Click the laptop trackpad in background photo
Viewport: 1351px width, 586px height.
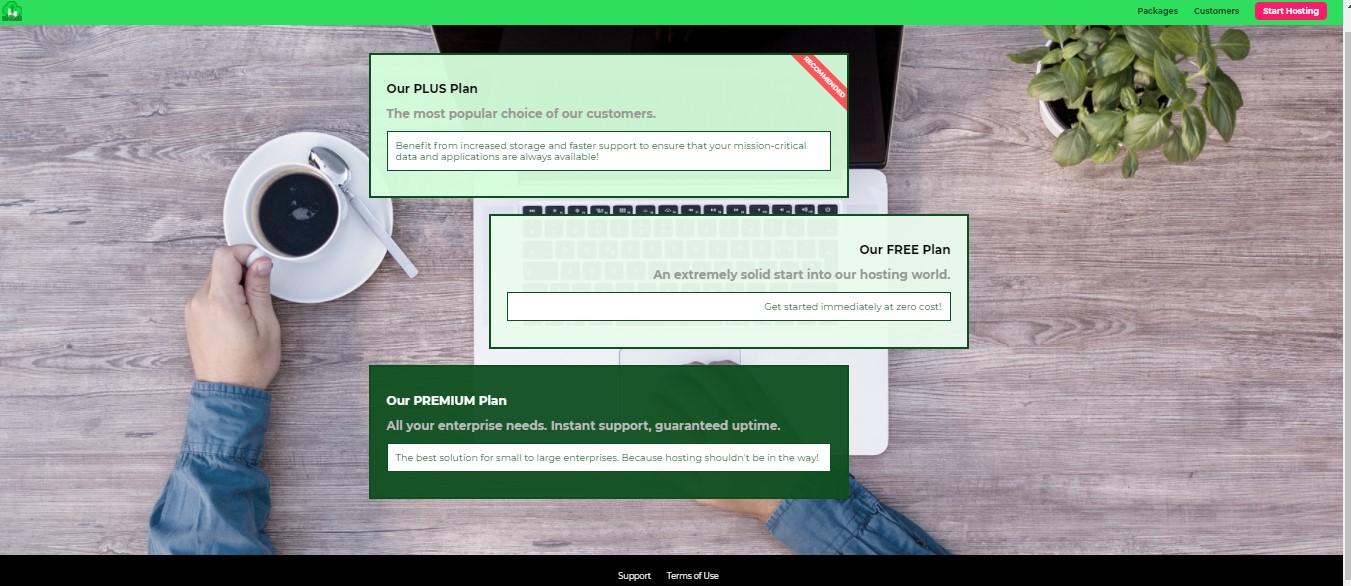coord(680,358)
